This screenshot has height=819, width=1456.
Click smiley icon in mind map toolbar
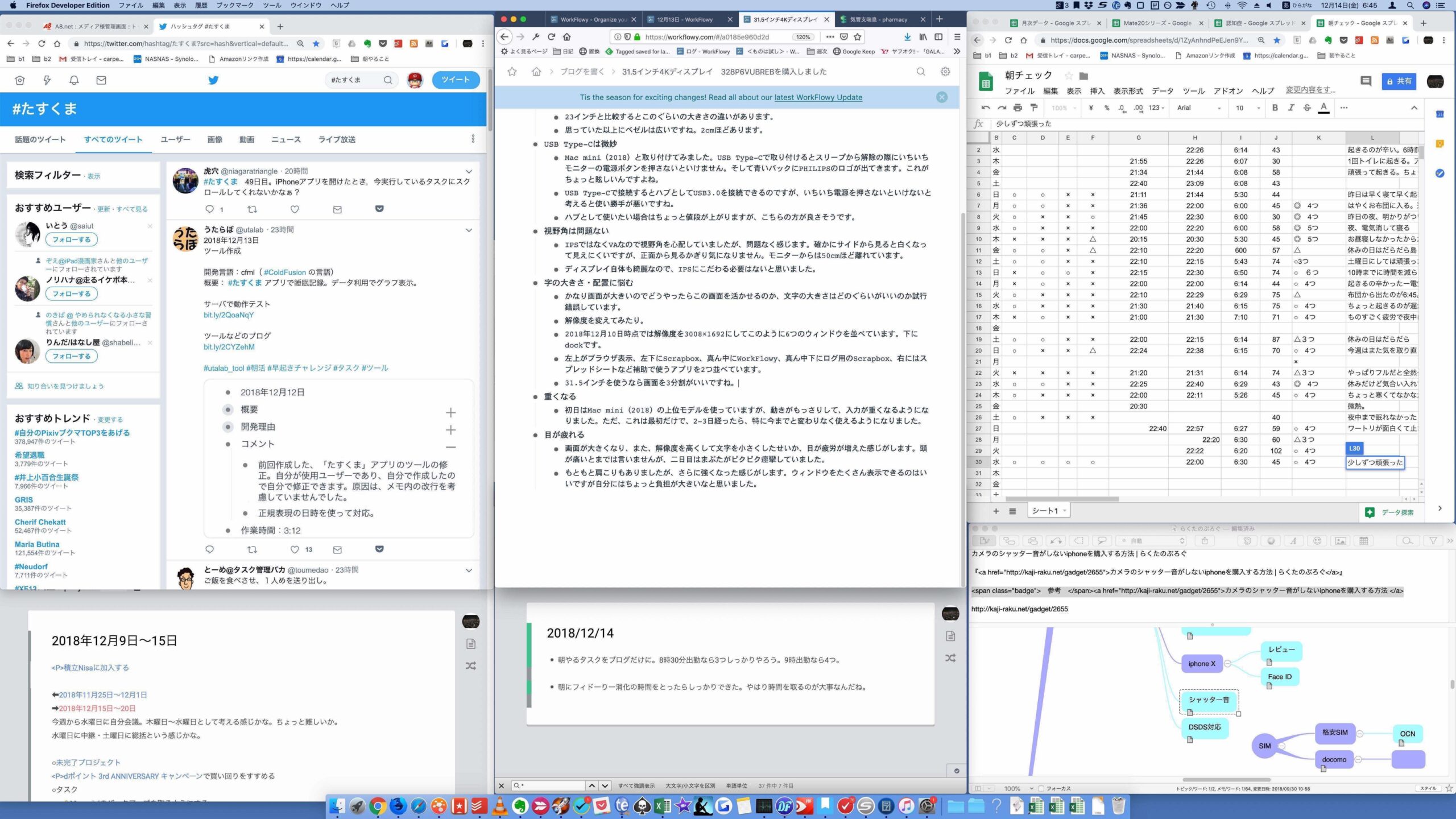pyautogui.click(x=1317, y=540)
